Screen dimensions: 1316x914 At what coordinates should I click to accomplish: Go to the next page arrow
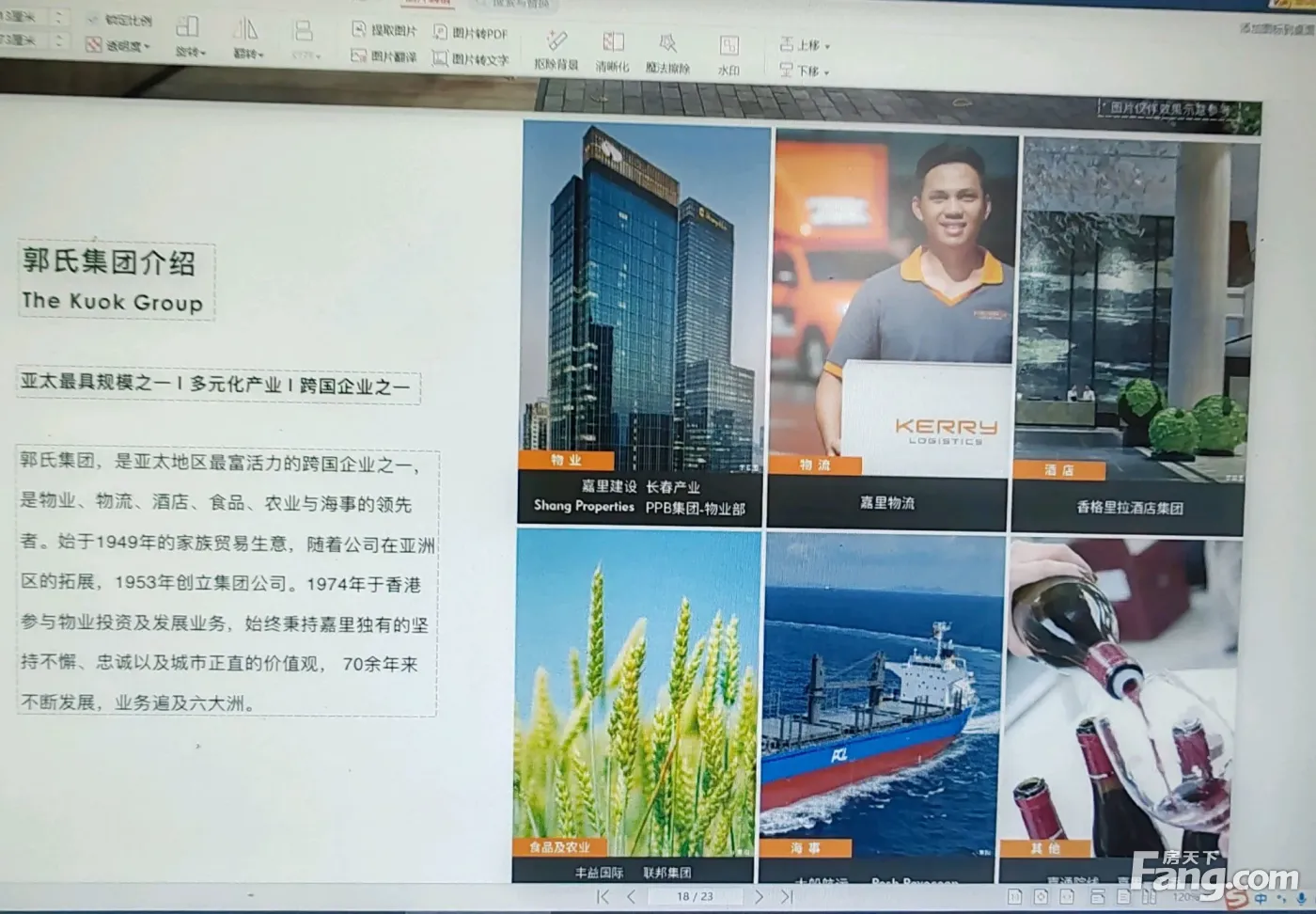click(759, 897)
